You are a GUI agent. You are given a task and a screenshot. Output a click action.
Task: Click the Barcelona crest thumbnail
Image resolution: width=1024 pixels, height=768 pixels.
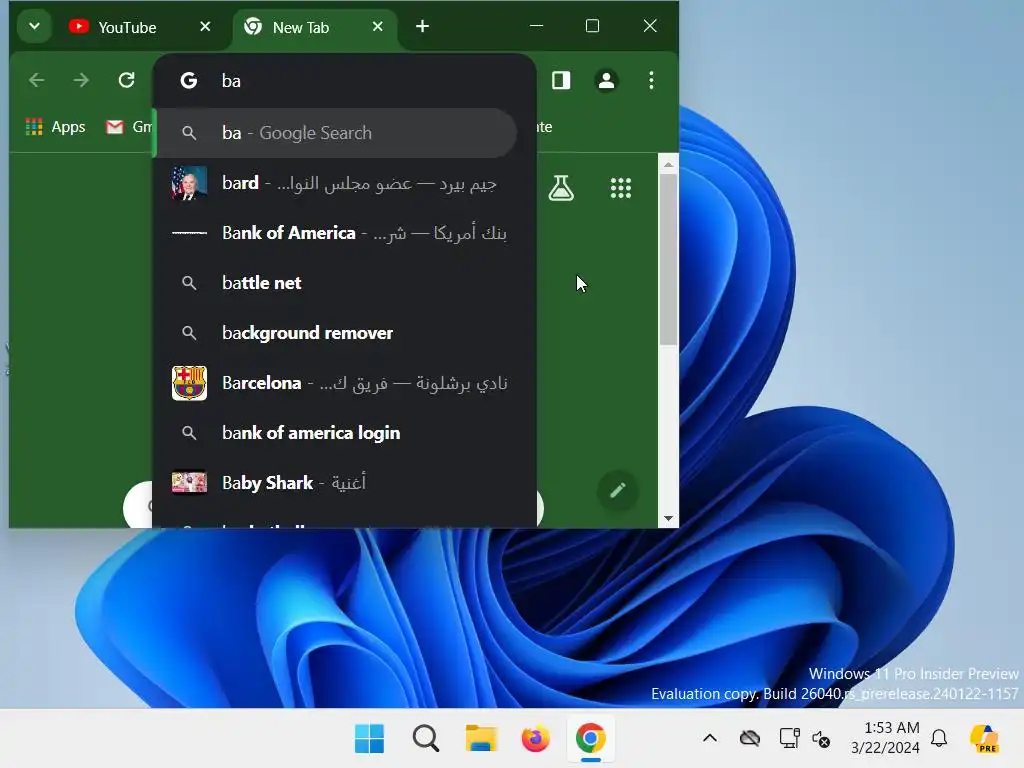click(189, 383)
